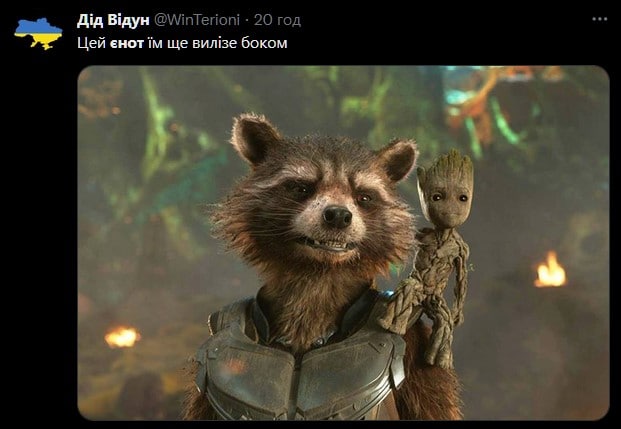
Task: Click the raccoon's metal chest armor
Action: 301,368
